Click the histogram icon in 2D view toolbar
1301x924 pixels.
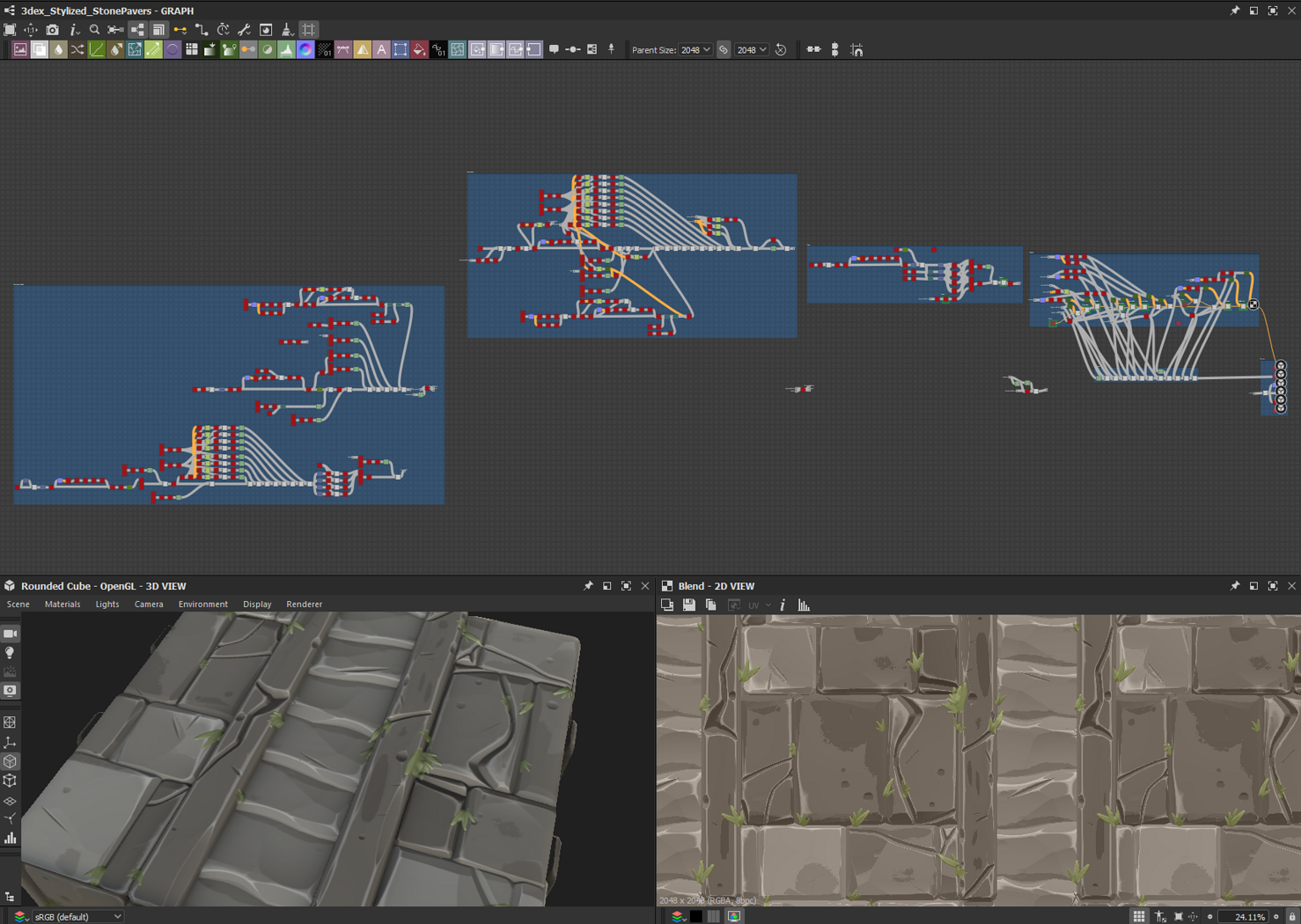(x=804, y=605)
